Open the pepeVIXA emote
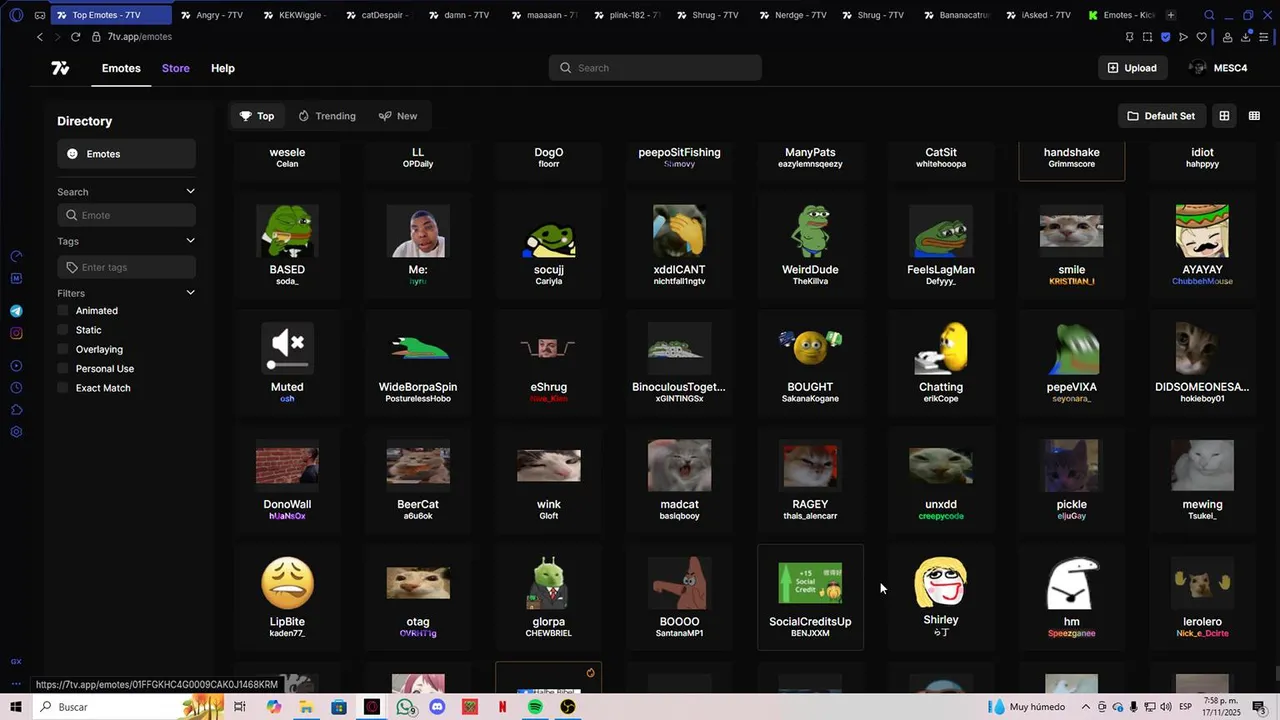 (x=1072, y=362)
